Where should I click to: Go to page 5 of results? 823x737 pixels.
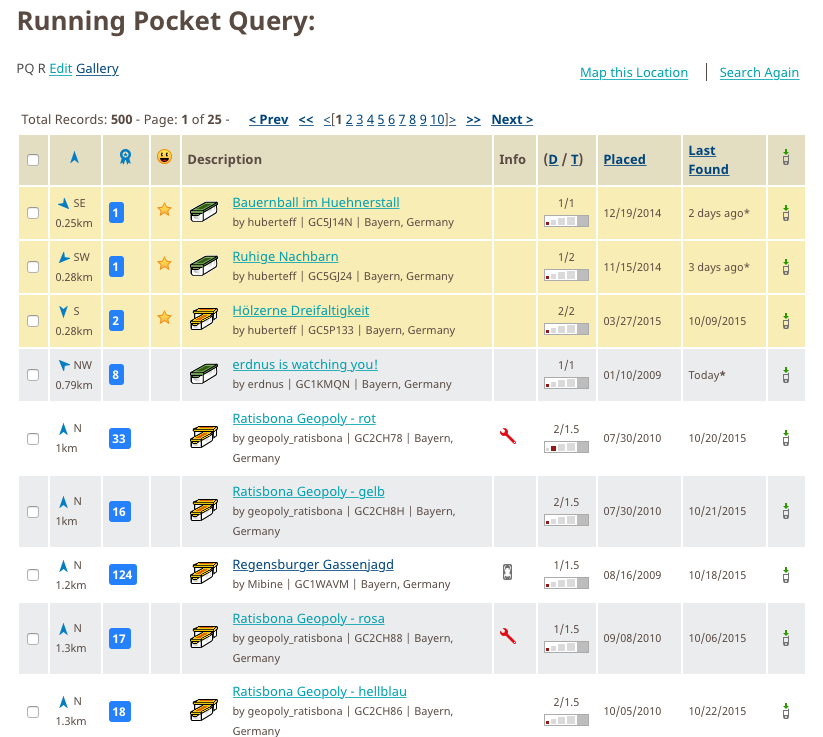pyautogui.click(x=381, y=119)
